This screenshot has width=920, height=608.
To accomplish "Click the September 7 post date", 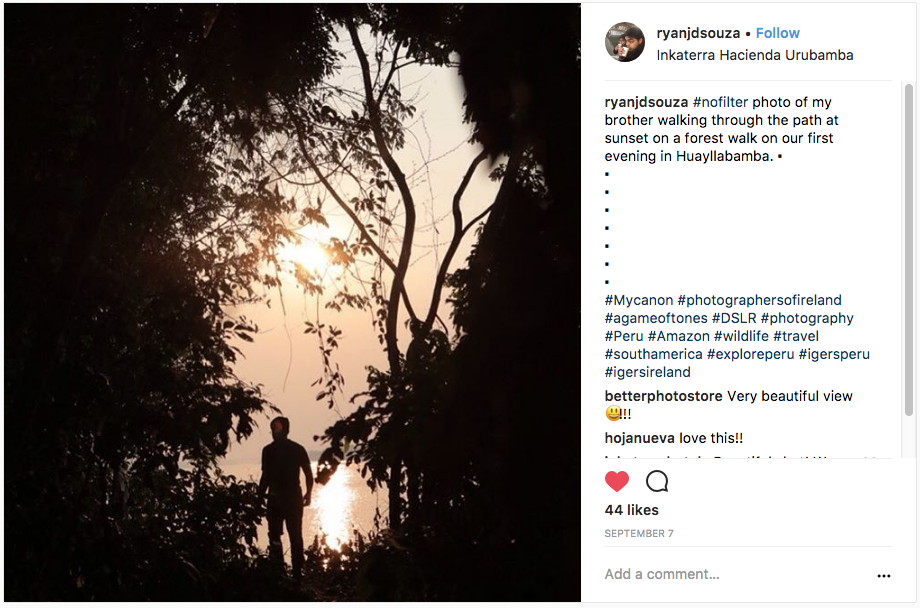I will tap(638, 534).
